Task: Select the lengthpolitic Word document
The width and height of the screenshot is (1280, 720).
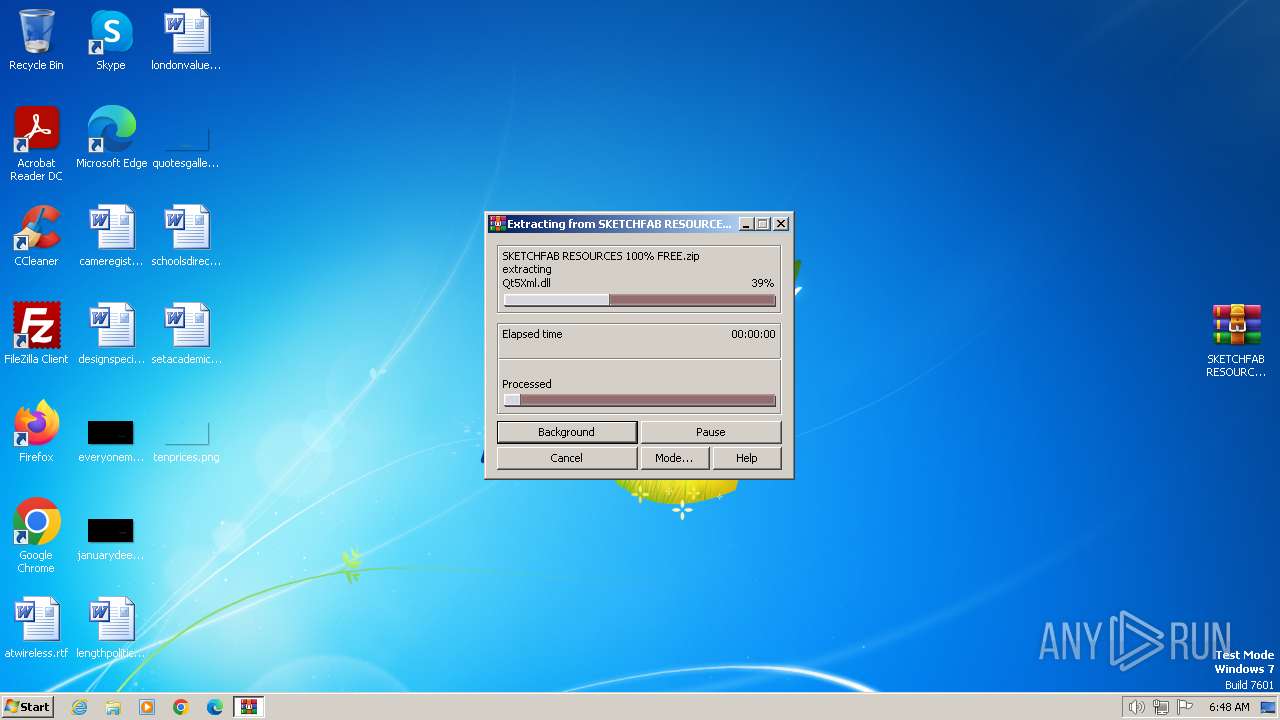Action: coord(111,628)
